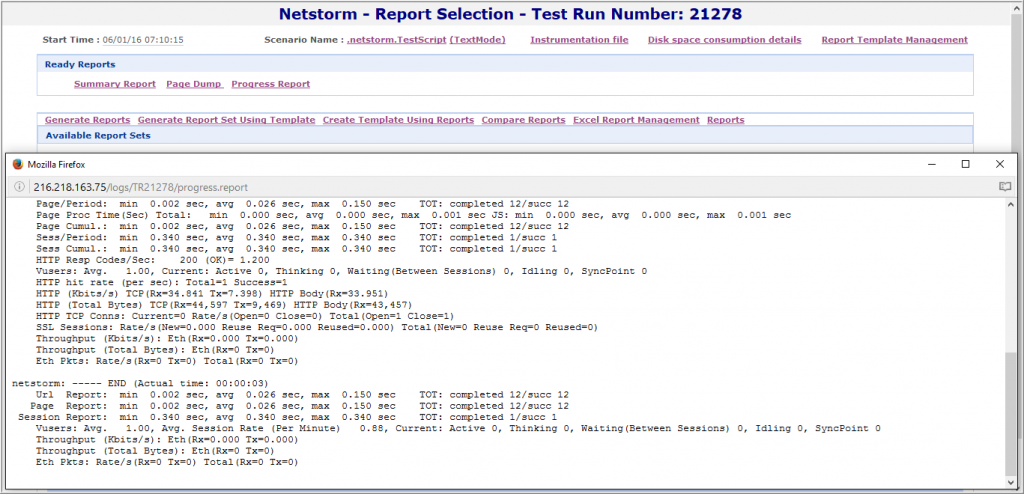Image resolution: width=1024 pixels, height=494 pixels.
Task: Click the SSL Sessions rate line
Action: [317, 327]
